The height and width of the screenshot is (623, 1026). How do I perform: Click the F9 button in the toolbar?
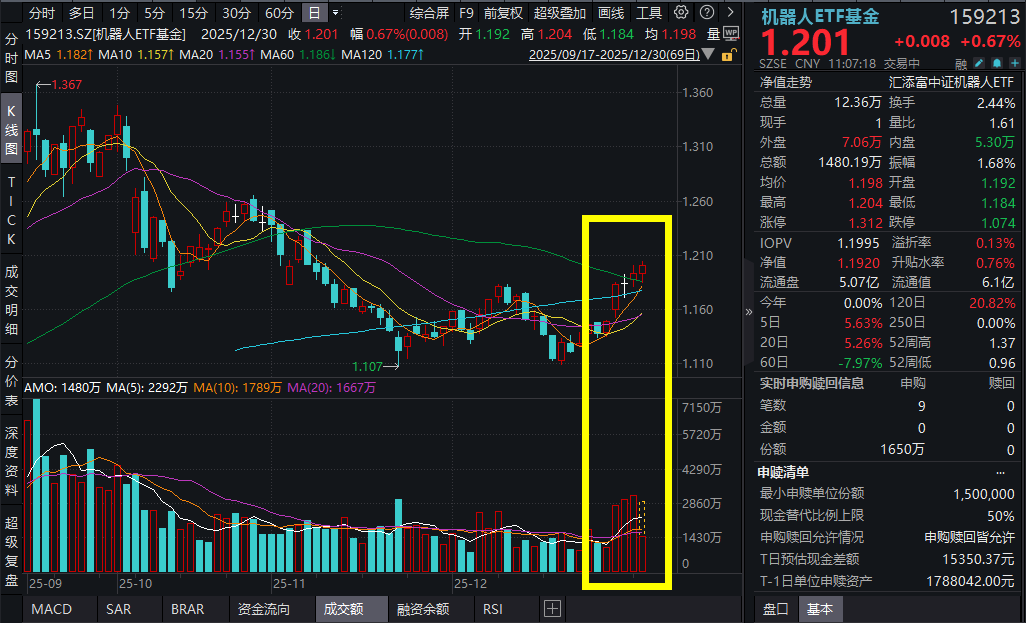point(467,13)
